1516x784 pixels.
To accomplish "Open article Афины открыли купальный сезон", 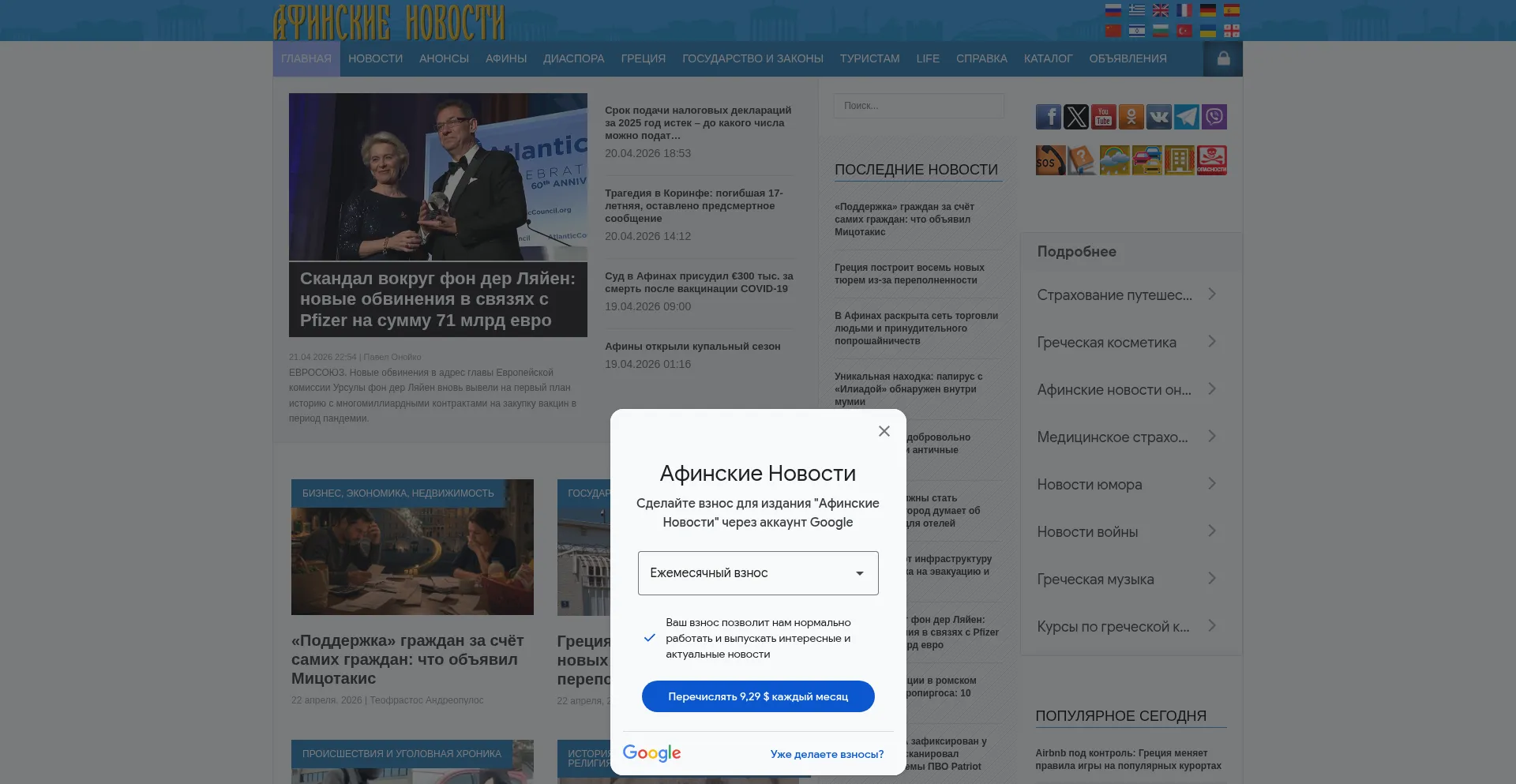I will pyautogui.click(x=692, y=347).
